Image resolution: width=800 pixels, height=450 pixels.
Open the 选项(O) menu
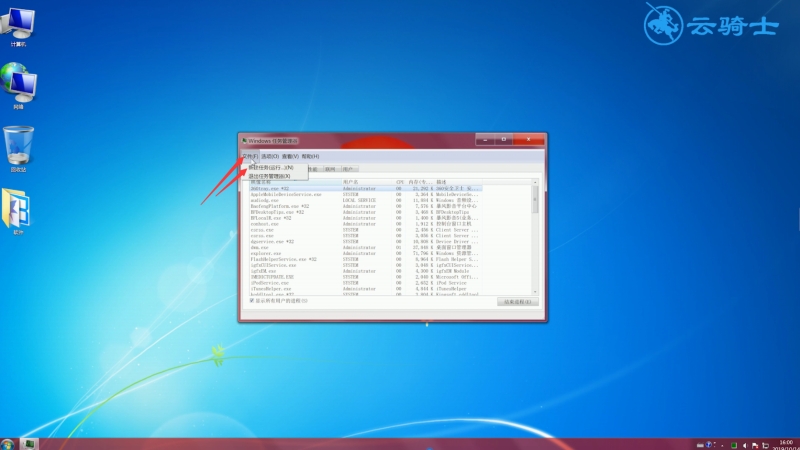(270, 156)
